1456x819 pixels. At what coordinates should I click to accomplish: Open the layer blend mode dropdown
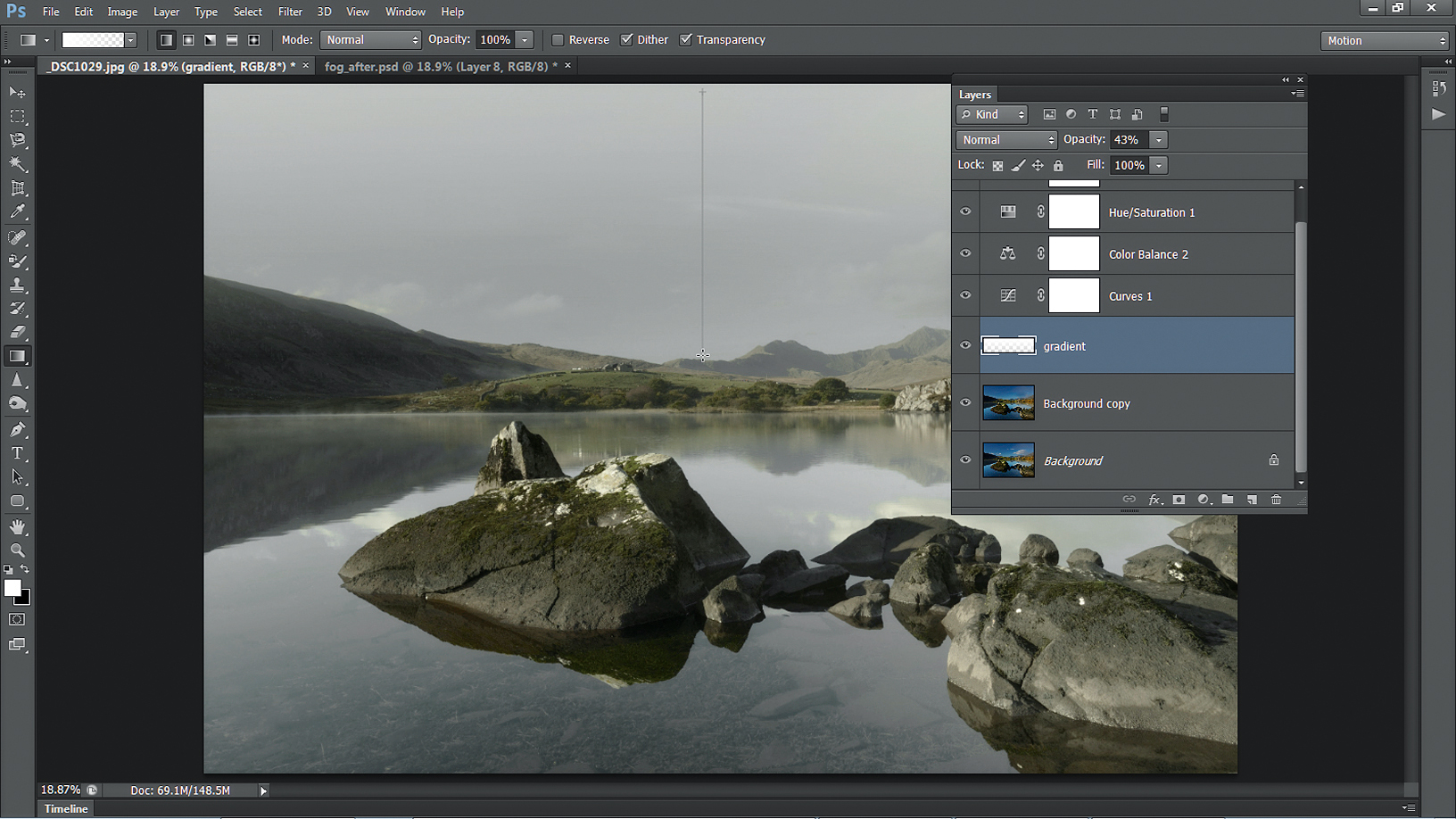pyautogui.click(x=1006, y=140)
